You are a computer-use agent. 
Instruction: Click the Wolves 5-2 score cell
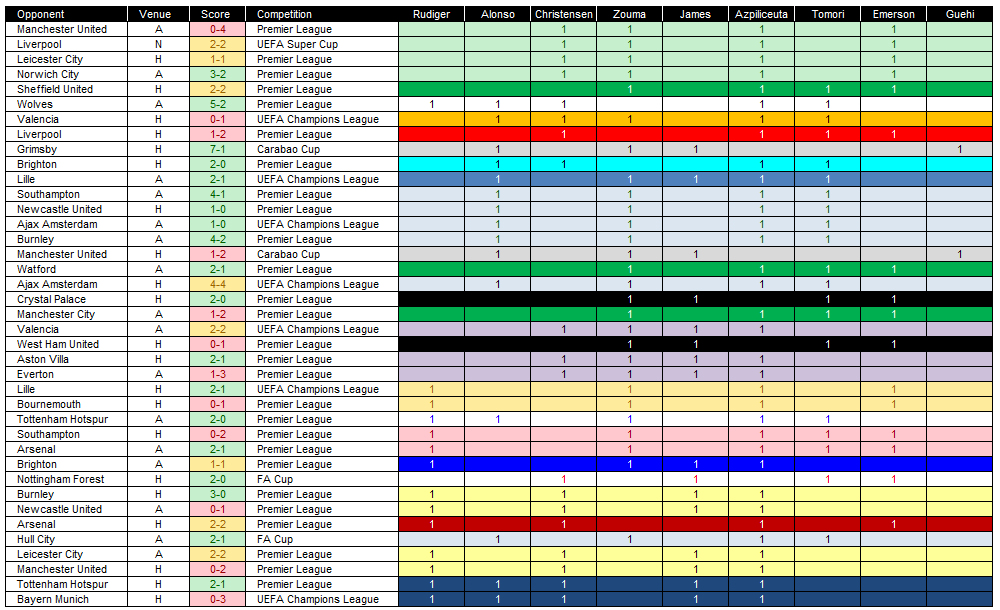(x=217, y=104)
